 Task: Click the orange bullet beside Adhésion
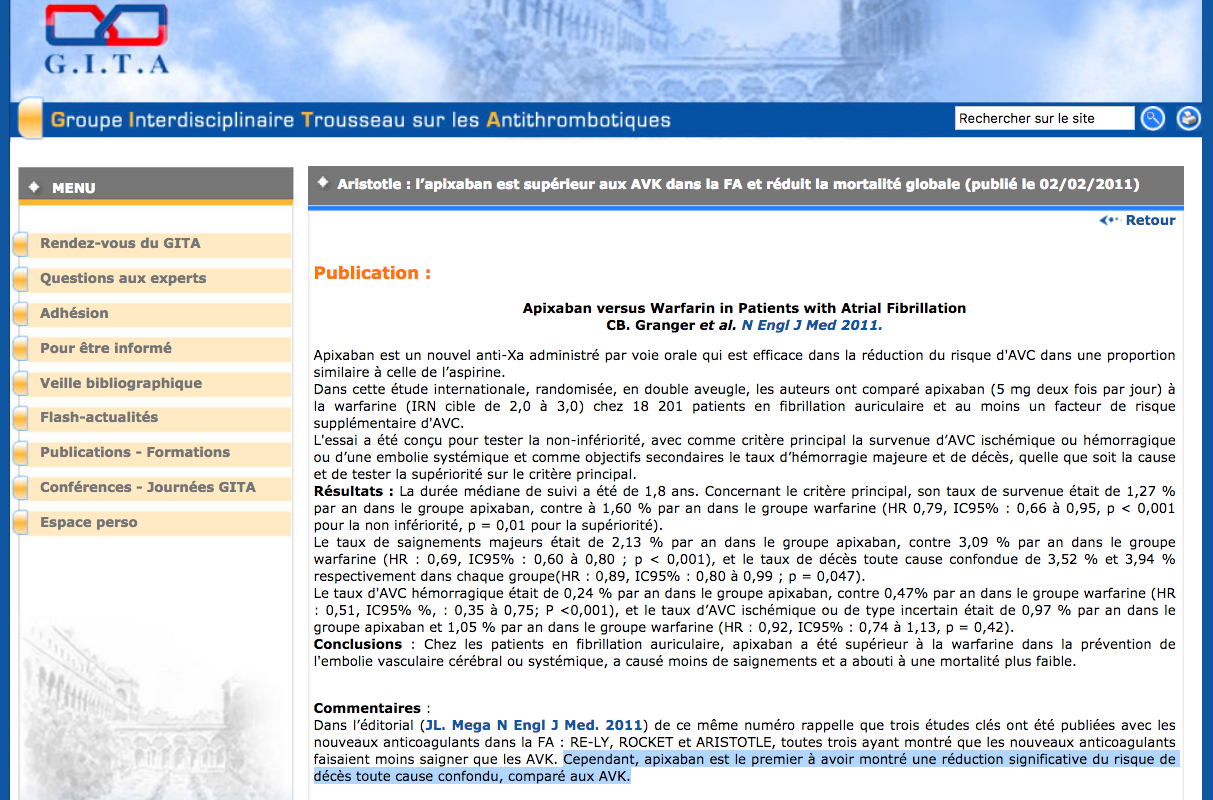(20, 314)
